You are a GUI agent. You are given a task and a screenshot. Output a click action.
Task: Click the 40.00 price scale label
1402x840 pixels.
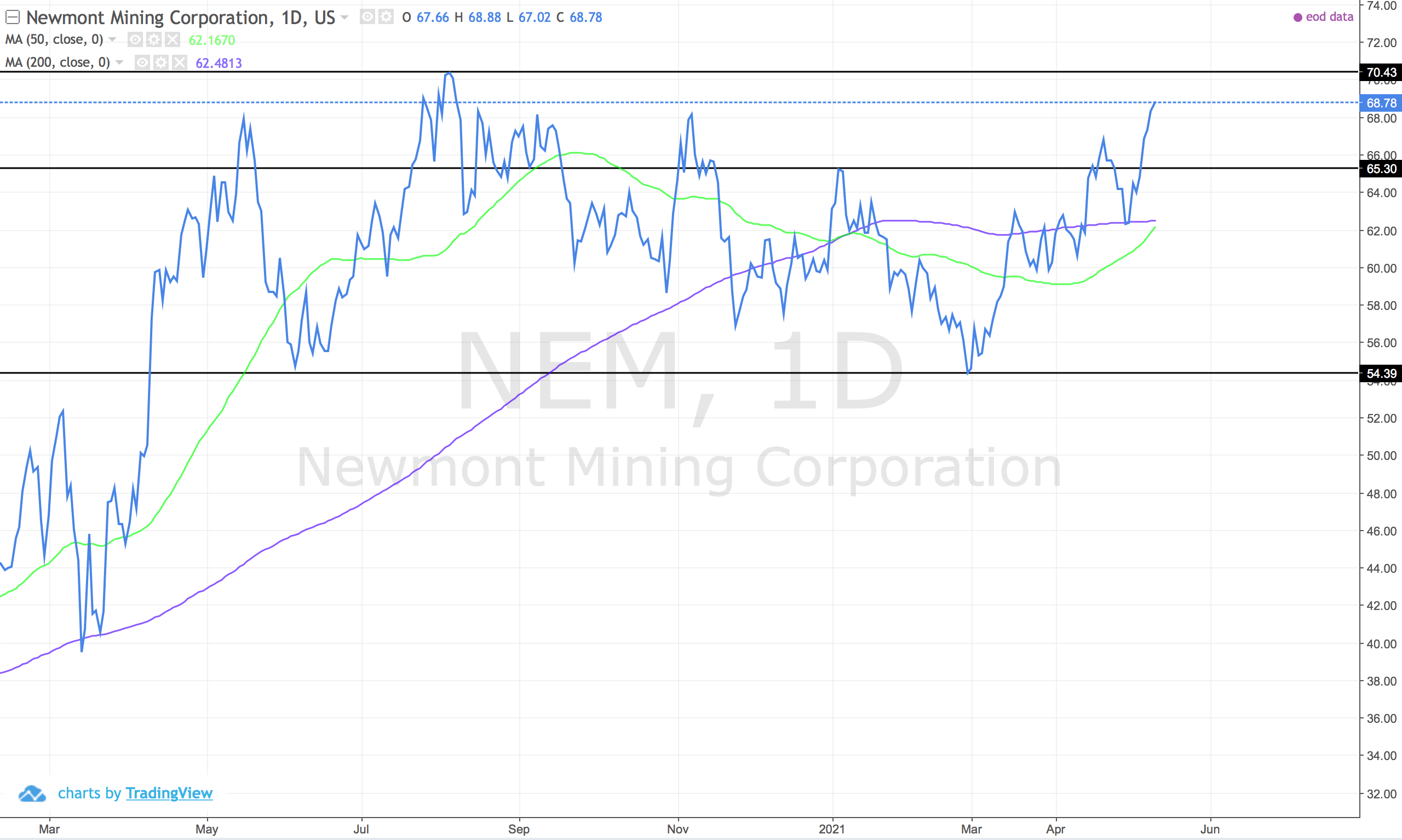point(1382,644)
